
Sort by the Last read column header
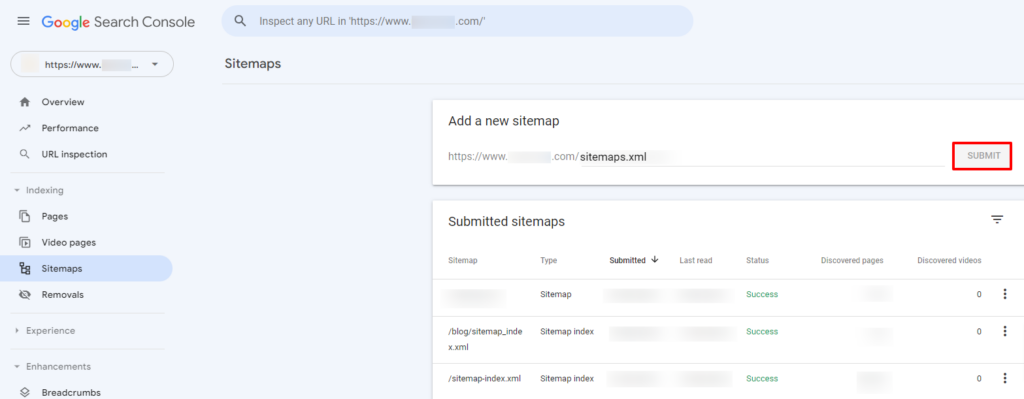tap(696, 260)
